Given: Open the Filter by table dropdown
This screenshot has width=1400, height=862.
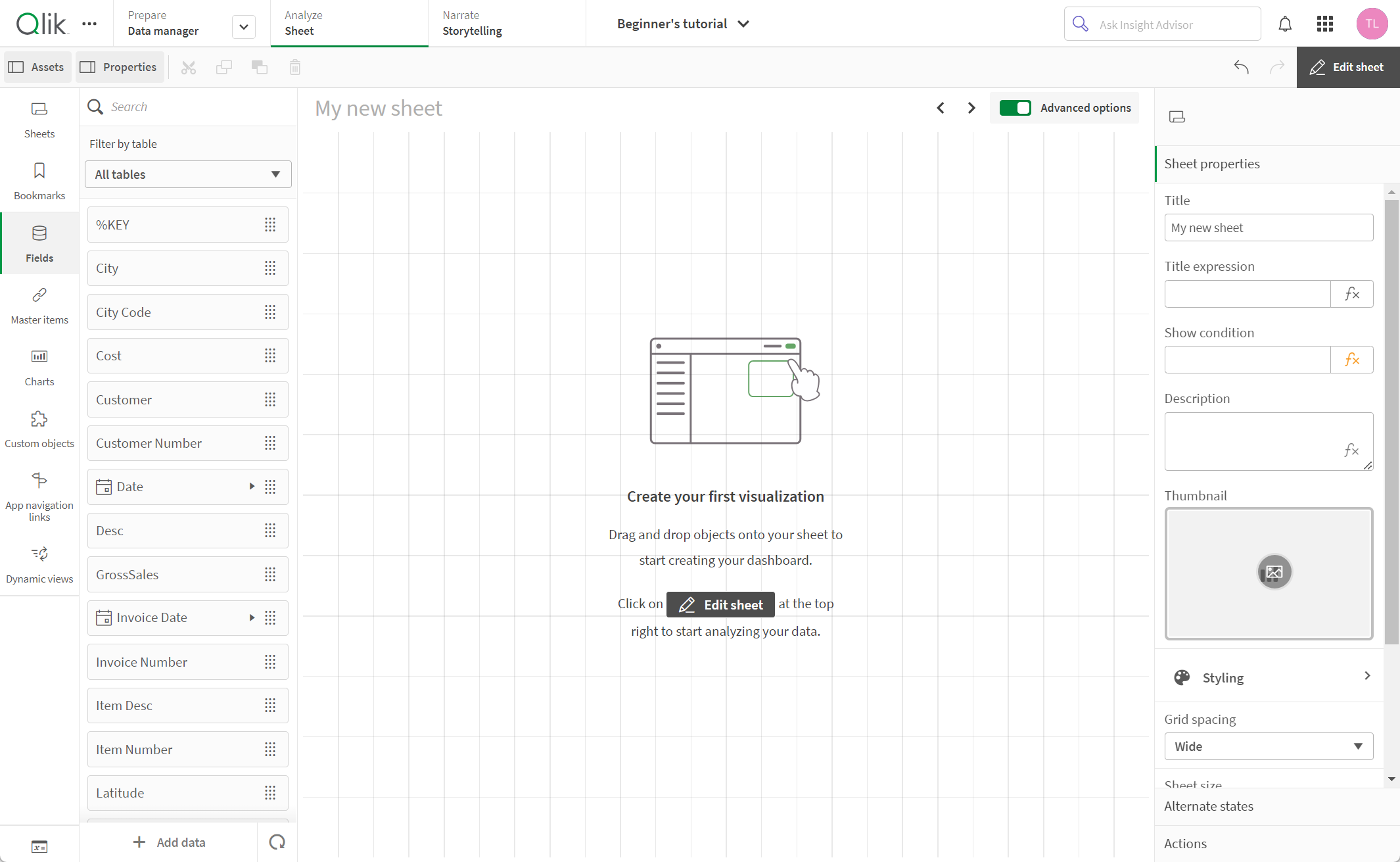Looking at the screenshot, I should (x=187, y=174).
